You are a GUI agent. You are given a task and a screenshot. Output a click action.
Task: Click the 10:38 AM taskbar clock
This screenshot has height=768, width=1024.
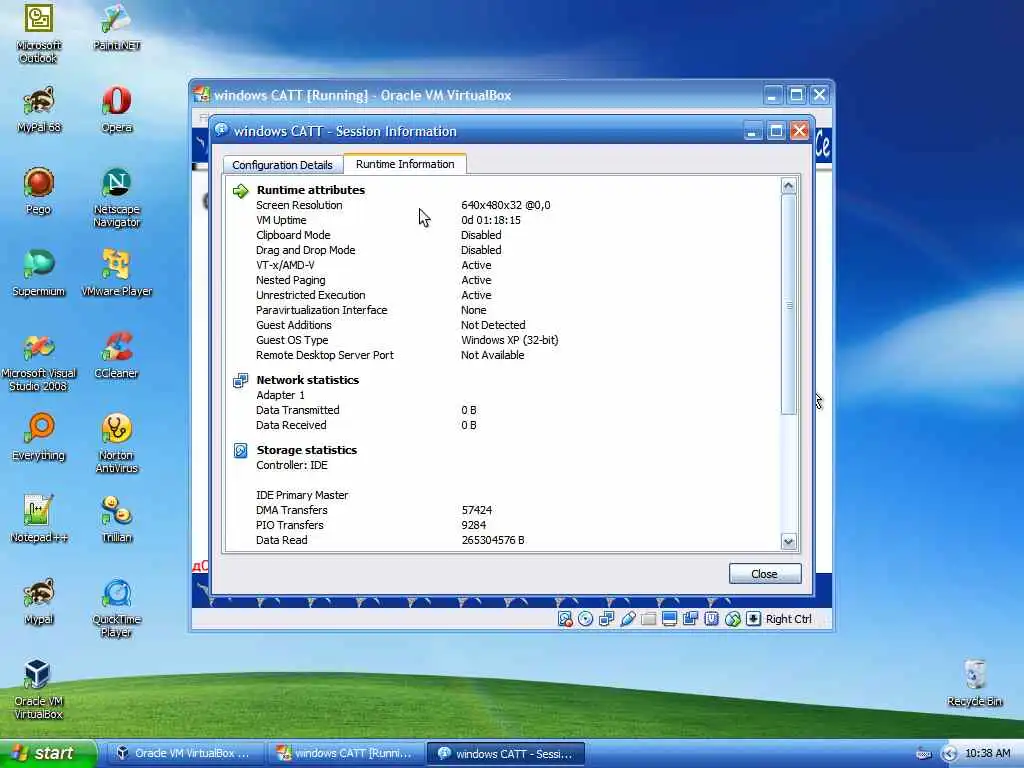(987, 753)
